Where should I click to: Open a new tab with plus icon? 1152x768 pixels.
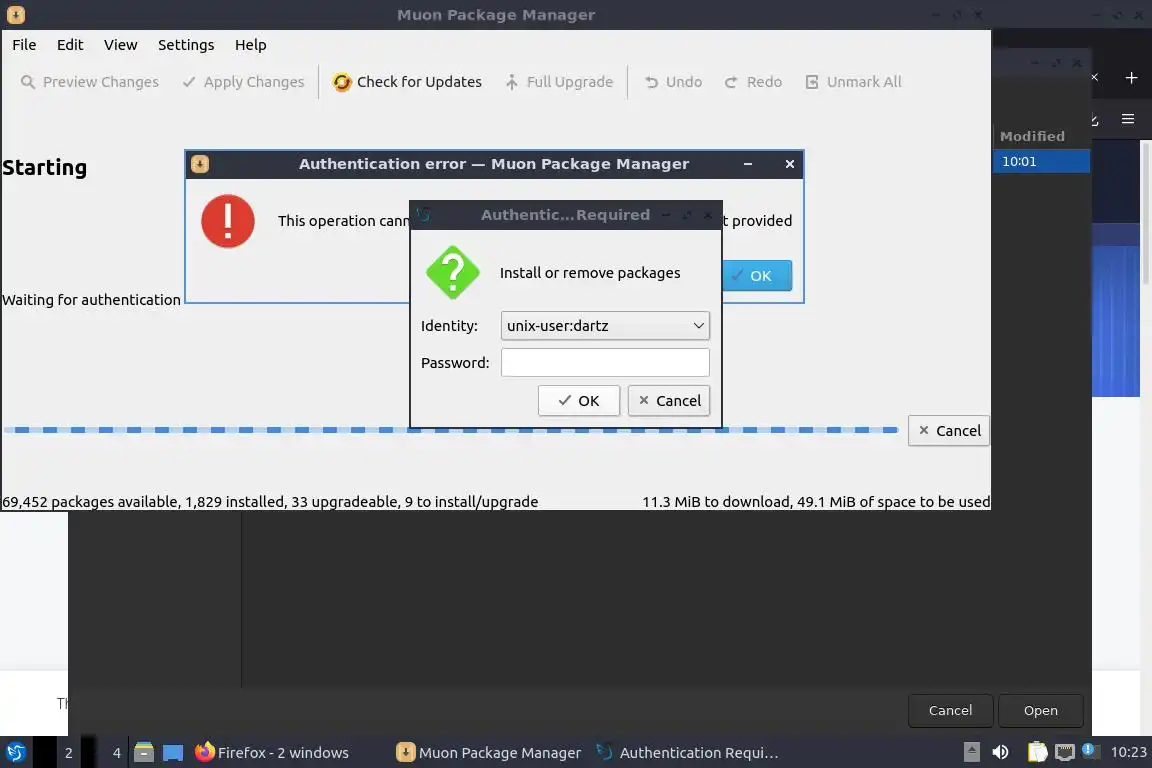click(1131, 77)
